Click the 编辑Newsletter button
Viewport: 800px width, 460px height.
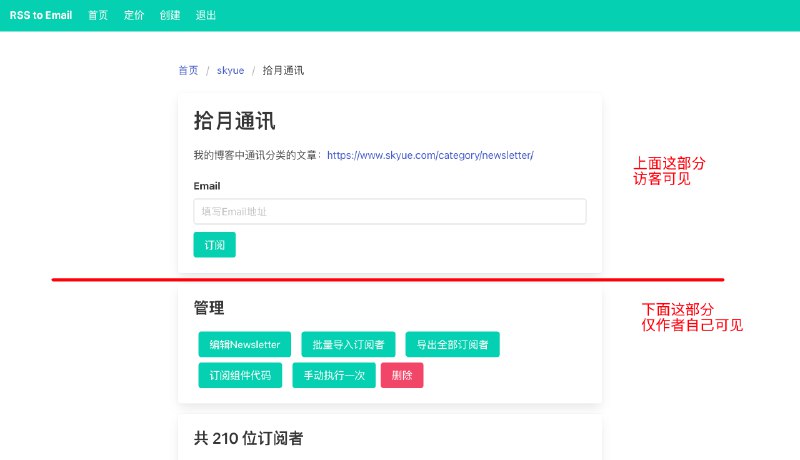pos(244,345)
